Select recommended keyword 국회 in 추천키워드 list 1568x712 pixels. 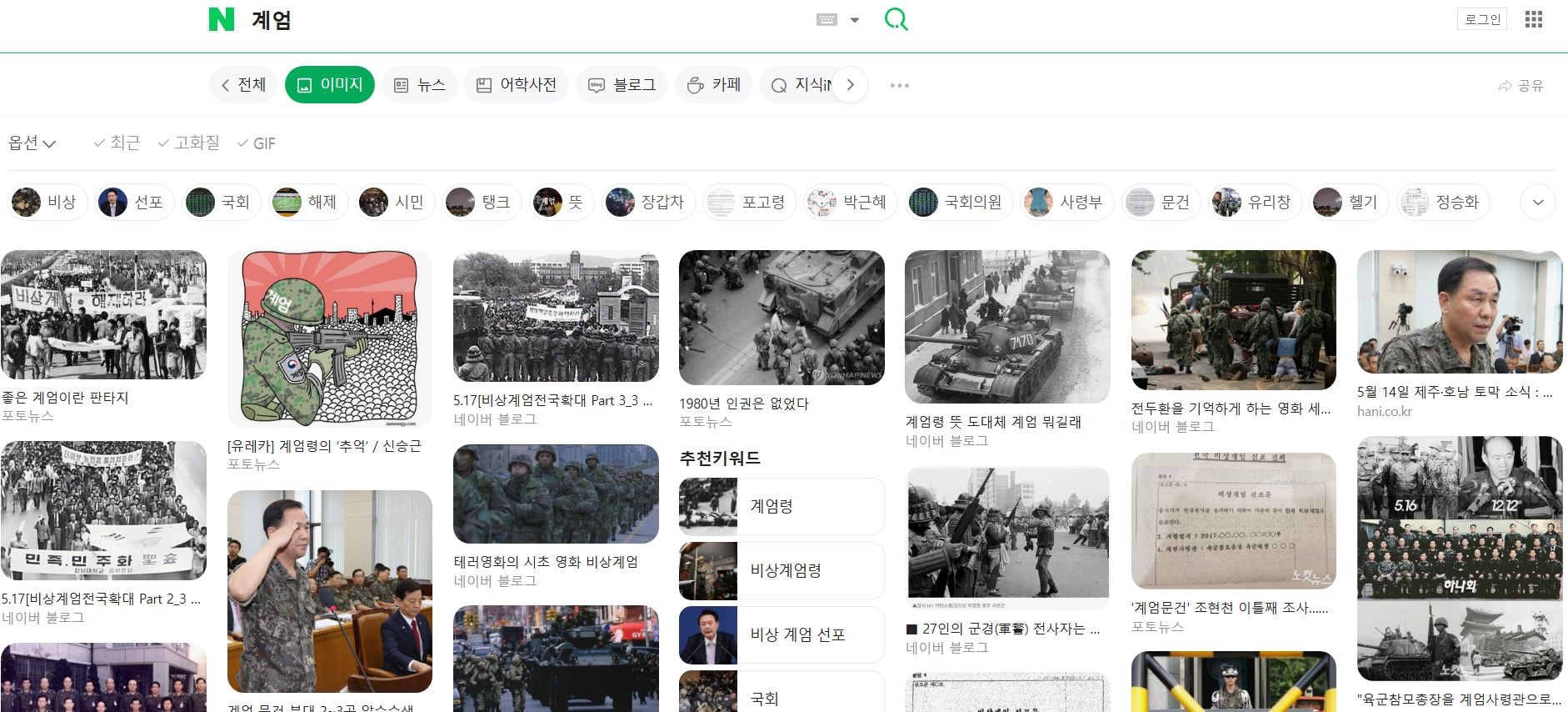point(782,692)
